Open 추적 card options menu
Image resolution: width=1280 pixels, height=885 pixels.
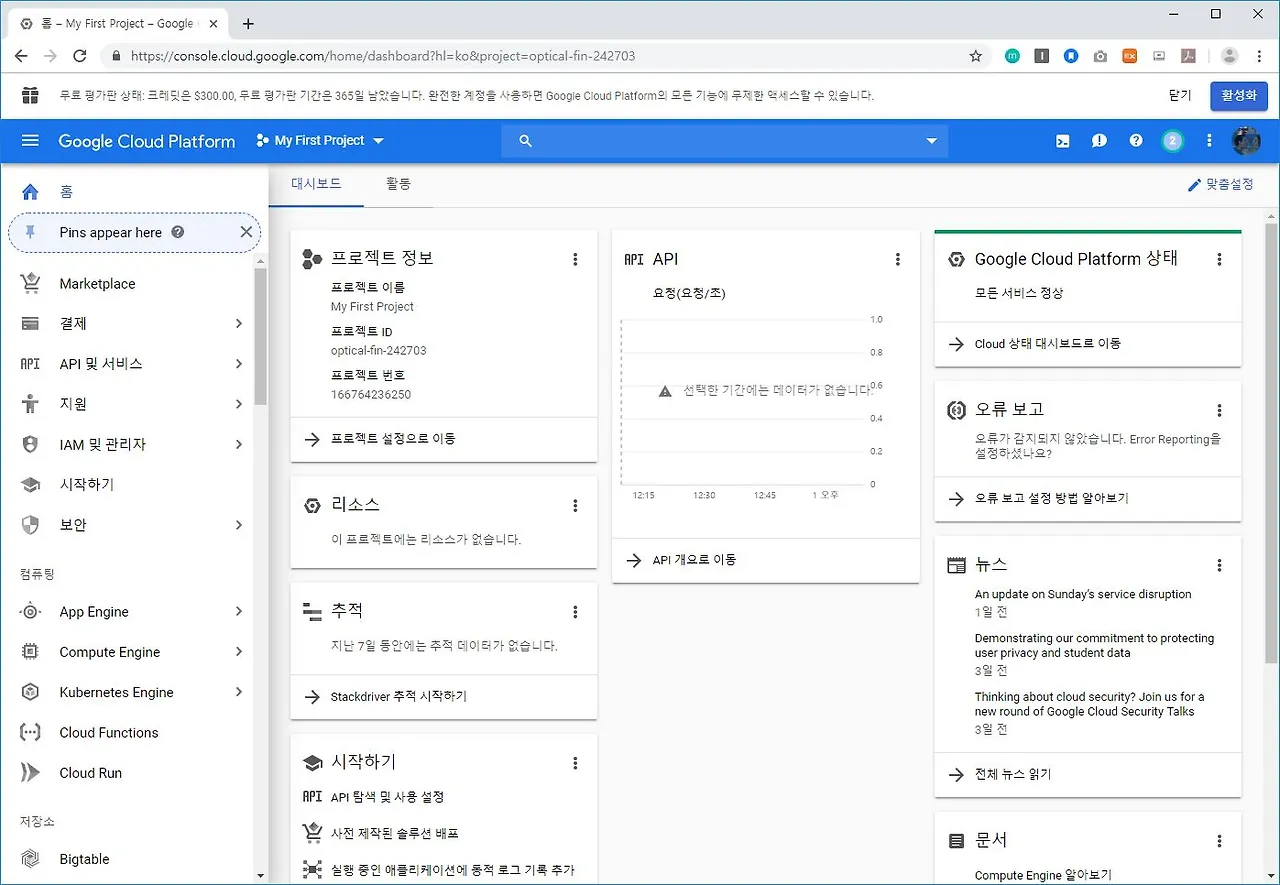click(x=575, y=612)
